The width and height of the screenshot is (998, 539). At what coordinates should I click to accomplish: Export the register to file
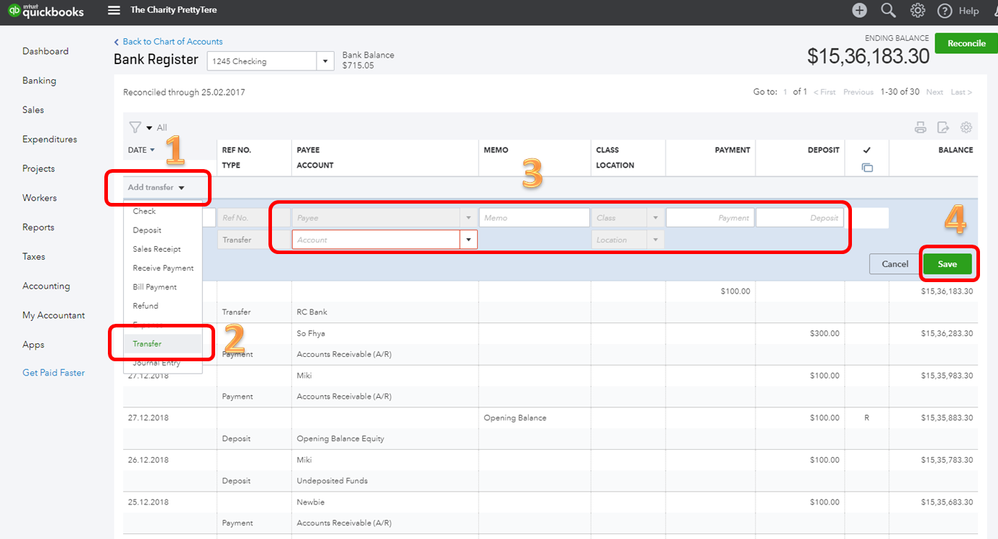click(x=943, y=127)
